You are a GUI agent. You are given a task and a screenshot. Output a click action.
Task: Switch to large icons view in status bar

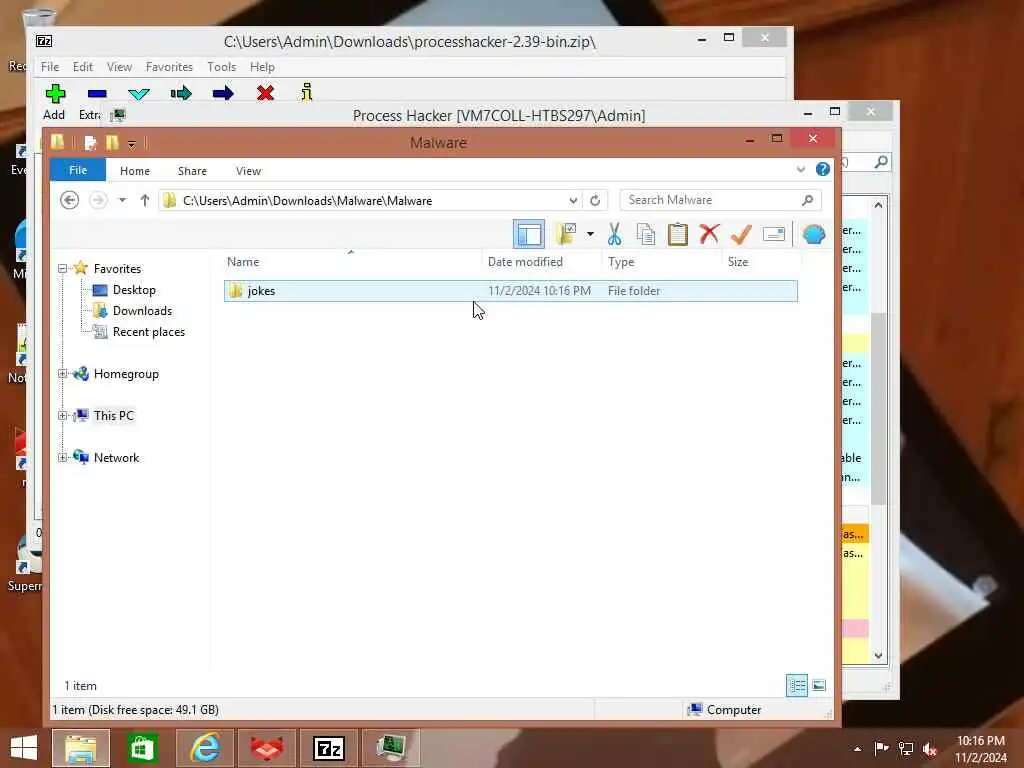pyautogui.click(x=818, y=685)
